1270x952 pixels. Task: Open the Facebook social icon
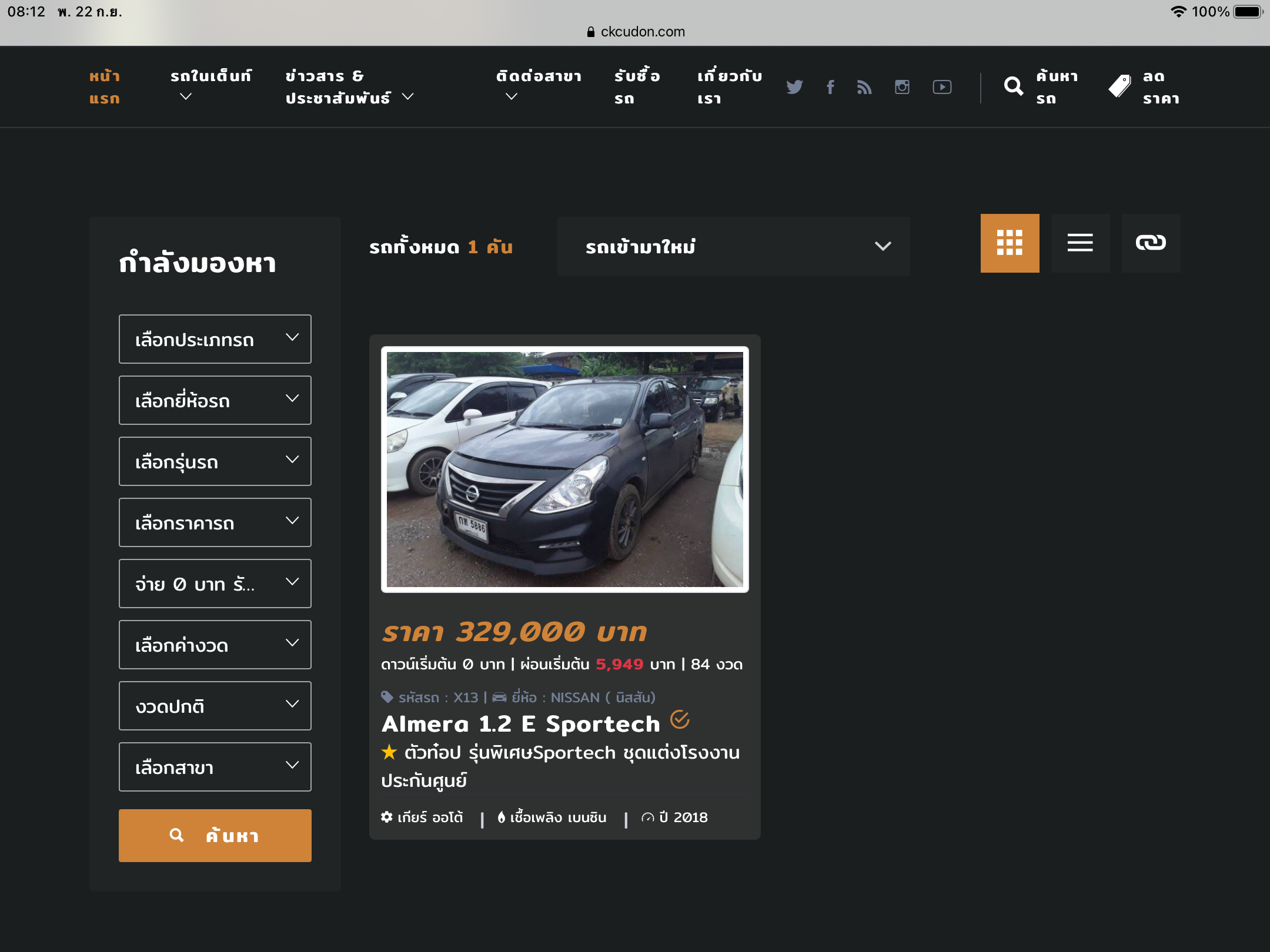tap(830, 87)
